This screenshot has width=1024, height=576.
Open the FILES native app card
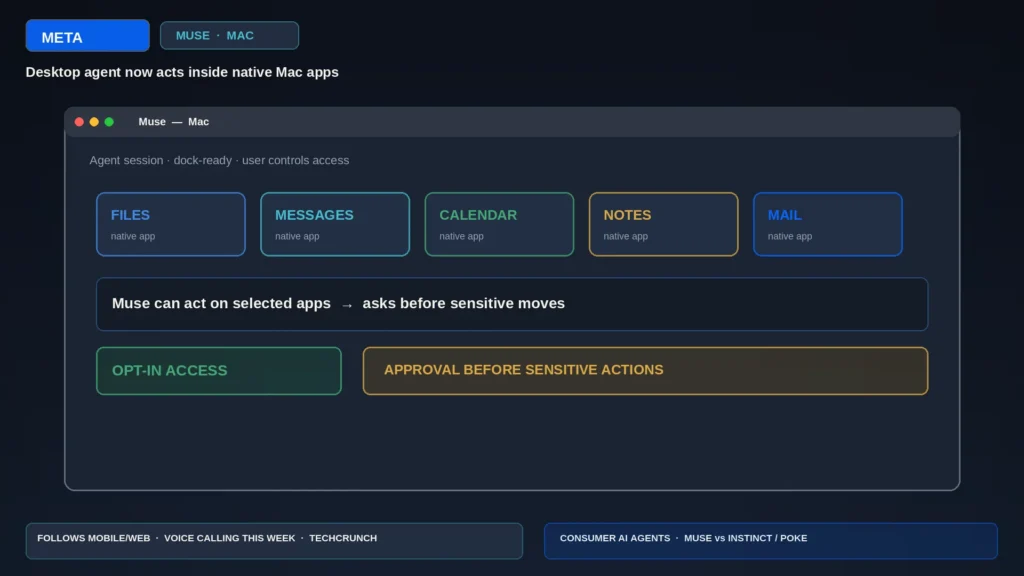point(170,224)
